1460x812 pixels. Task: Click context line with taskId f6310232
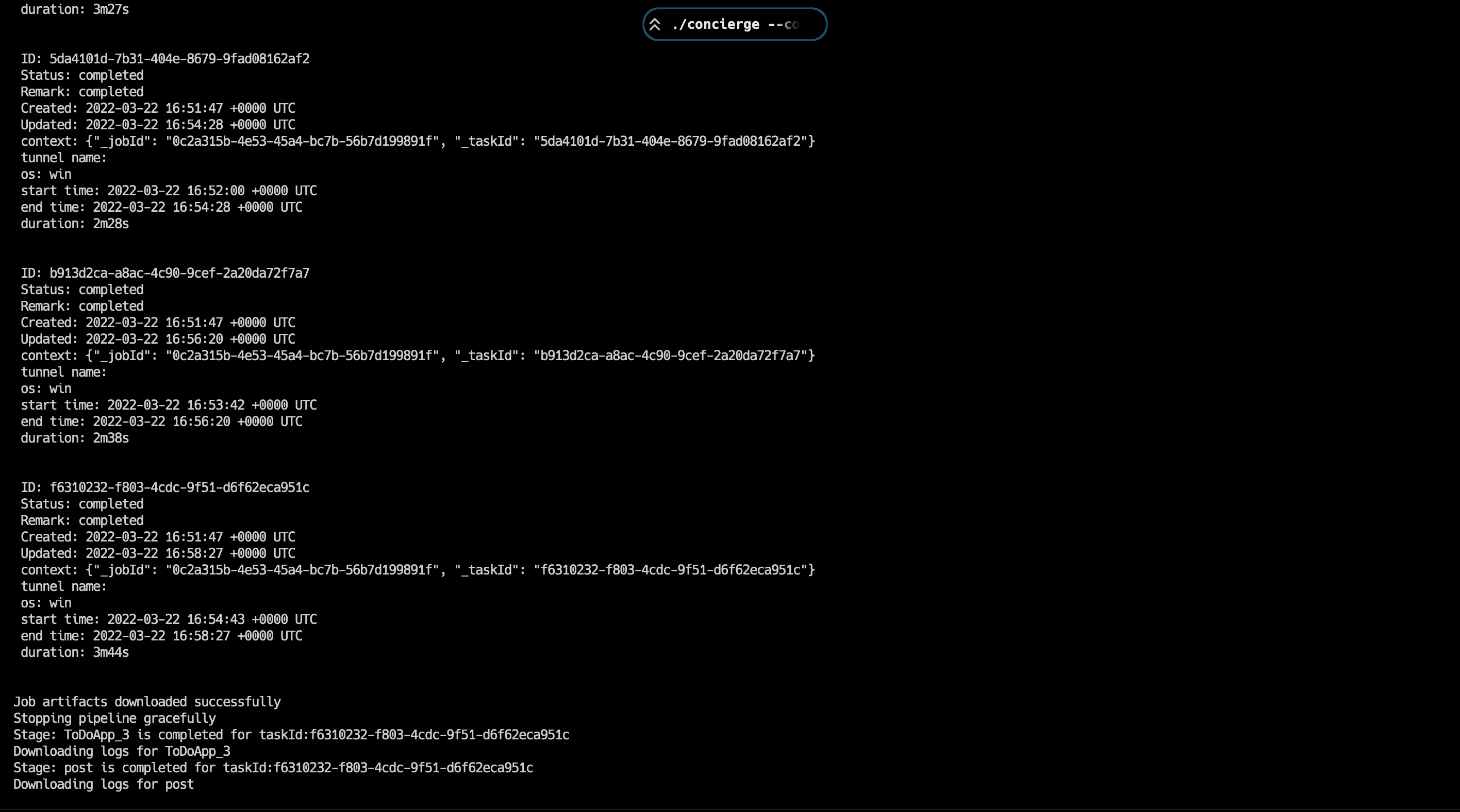tap(418, 570)
